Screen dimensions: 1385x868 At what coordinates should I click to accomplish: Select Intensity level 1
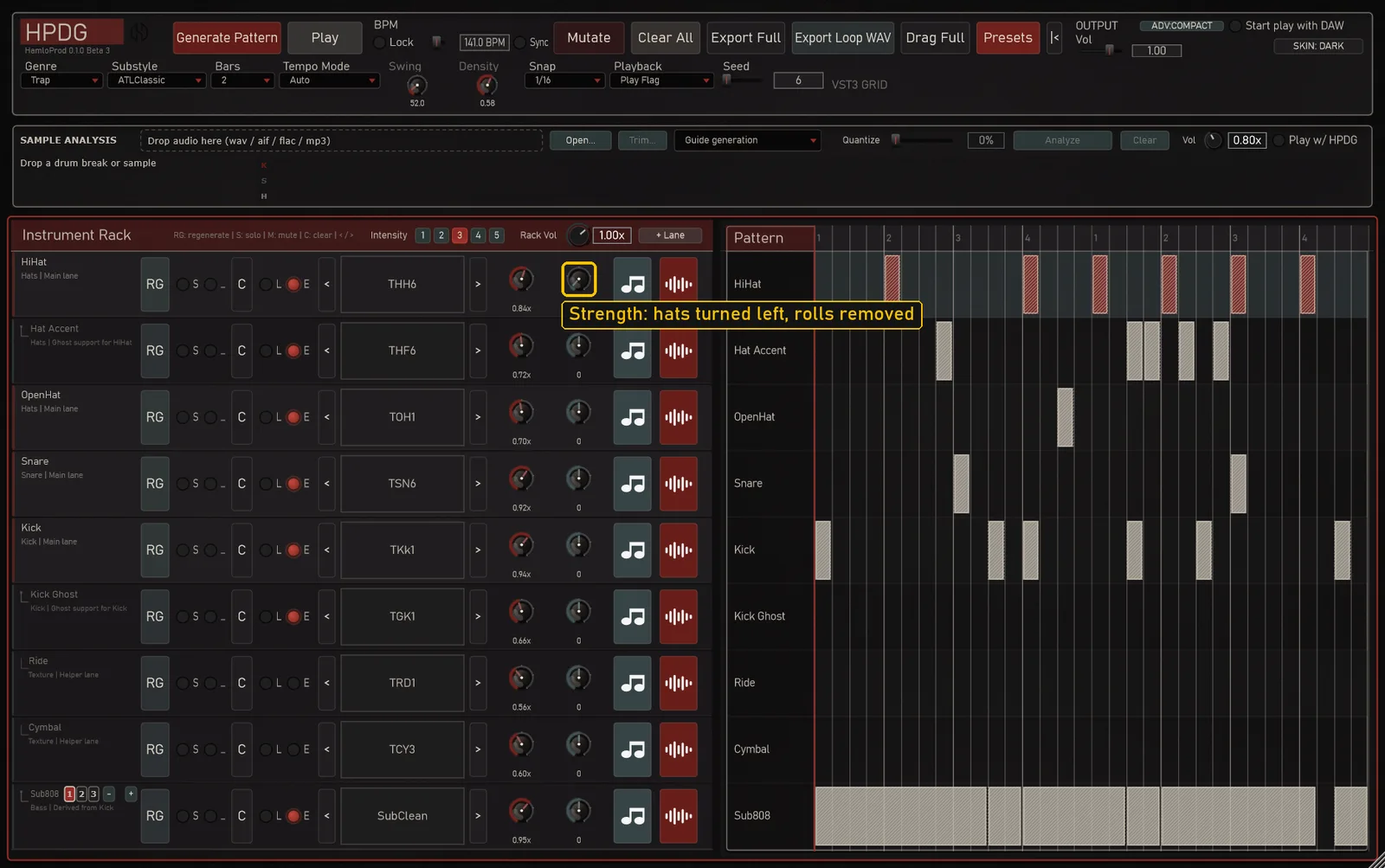[x=422, y=235]
